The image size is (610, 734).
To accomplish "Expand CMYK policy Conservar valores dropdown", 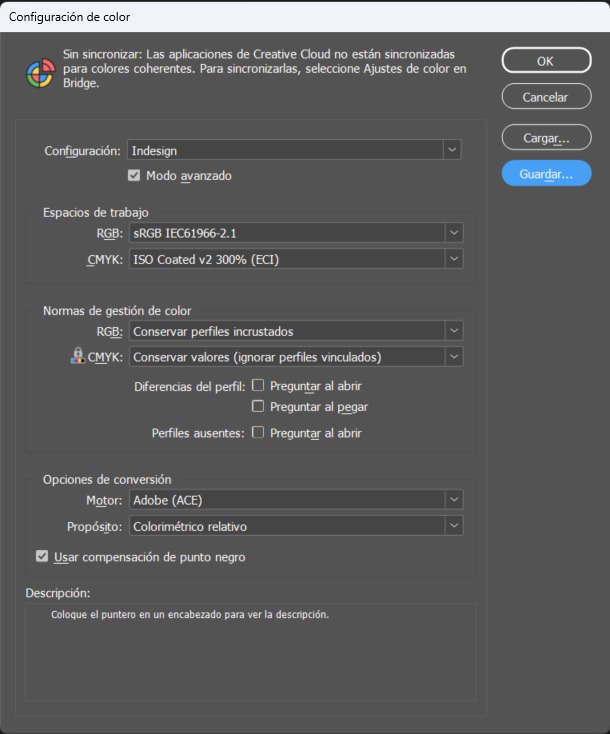I will [x=294, y=356].
